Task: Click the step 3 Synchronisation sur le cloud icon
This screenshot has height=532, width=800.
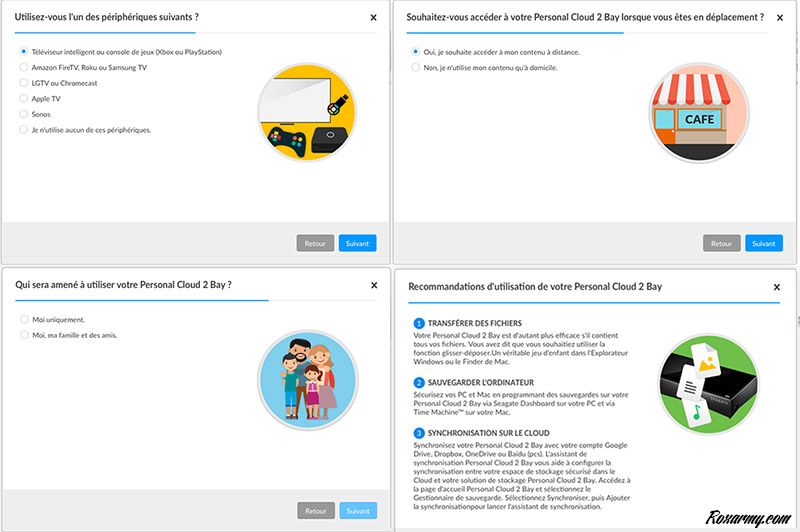Action: click(420, 432)
